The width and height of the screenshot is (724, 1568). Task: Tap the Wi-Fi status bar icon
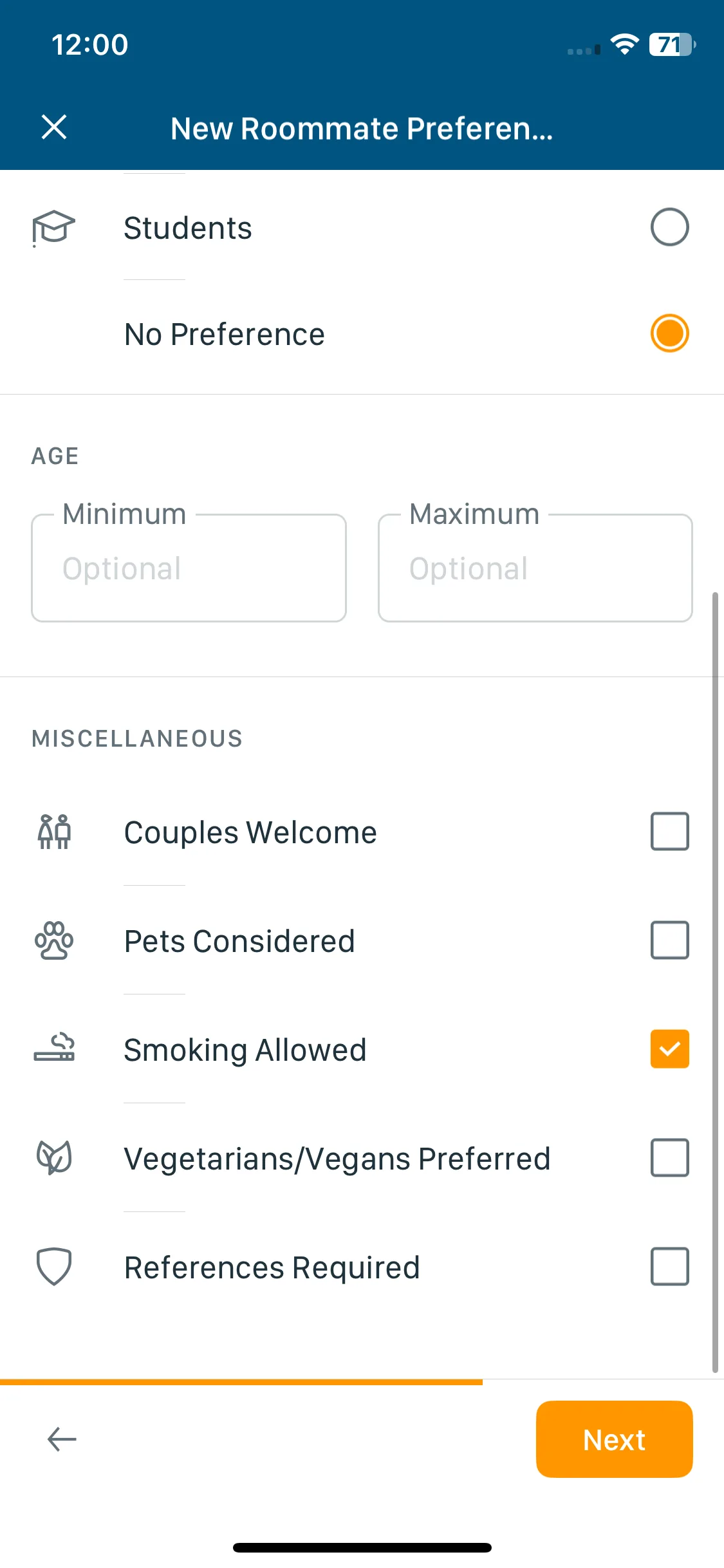coord(624,44)
